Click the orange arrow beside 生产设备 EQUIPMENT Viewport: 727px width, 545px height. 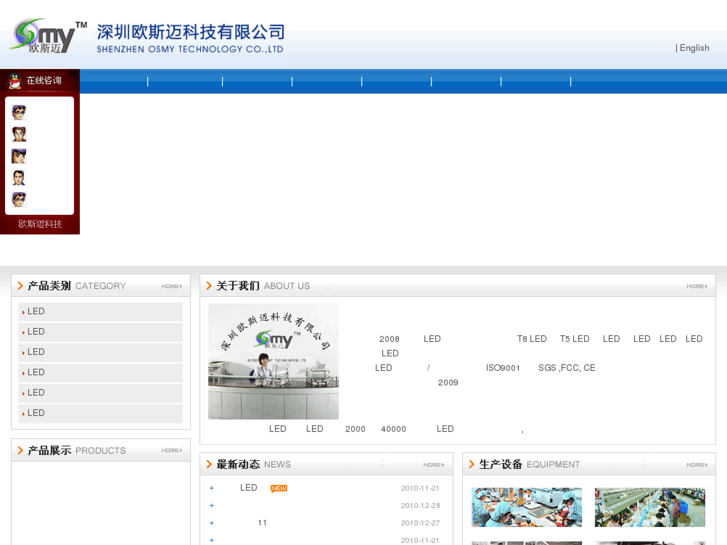pyautogui.click(x=472, y=464)
